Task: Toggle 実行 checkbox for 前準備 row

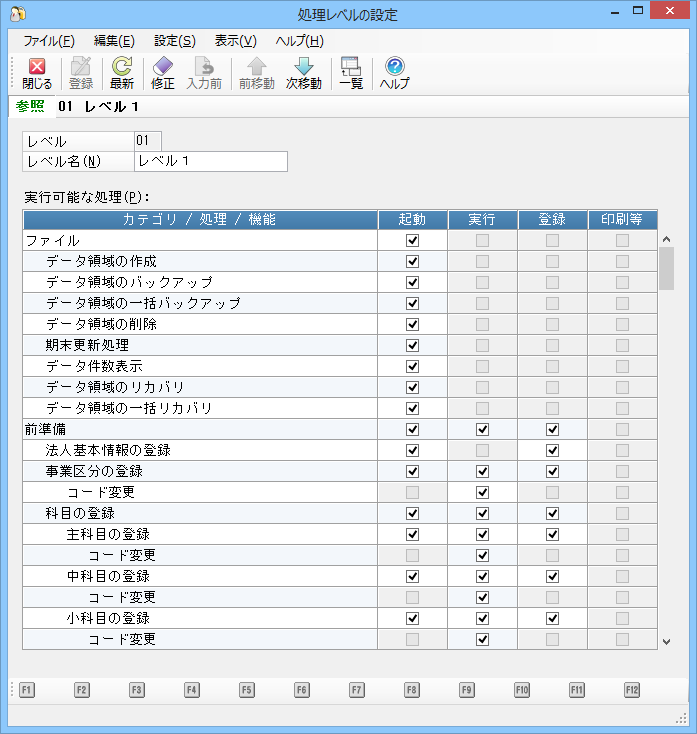Action: pos(482,429)
